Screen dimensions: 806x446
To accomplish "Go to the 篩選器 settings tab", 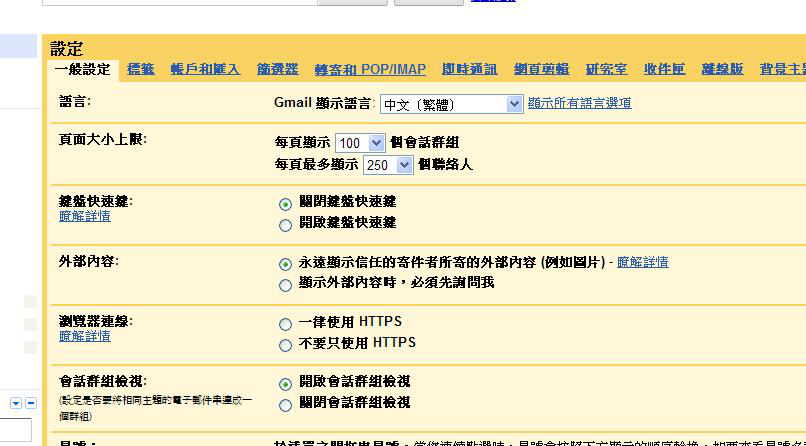I will coord(277,69).
